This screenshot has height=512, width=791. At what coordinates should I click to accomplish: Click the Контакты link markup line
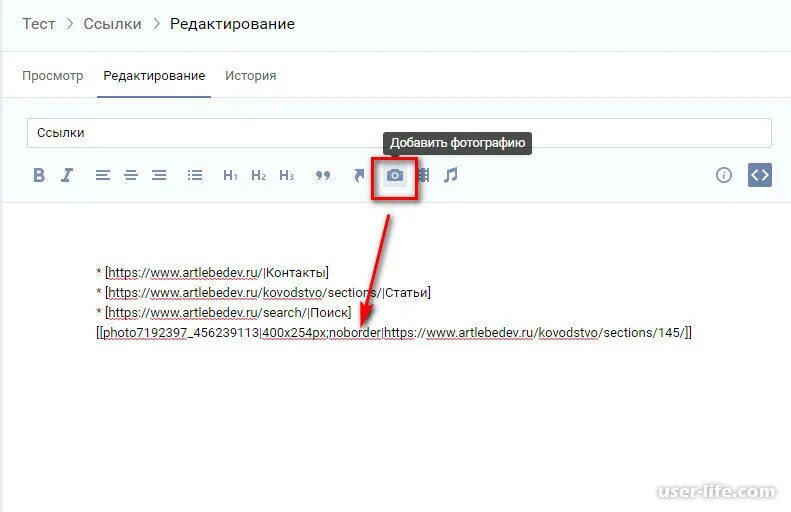(x=212, y=272)
